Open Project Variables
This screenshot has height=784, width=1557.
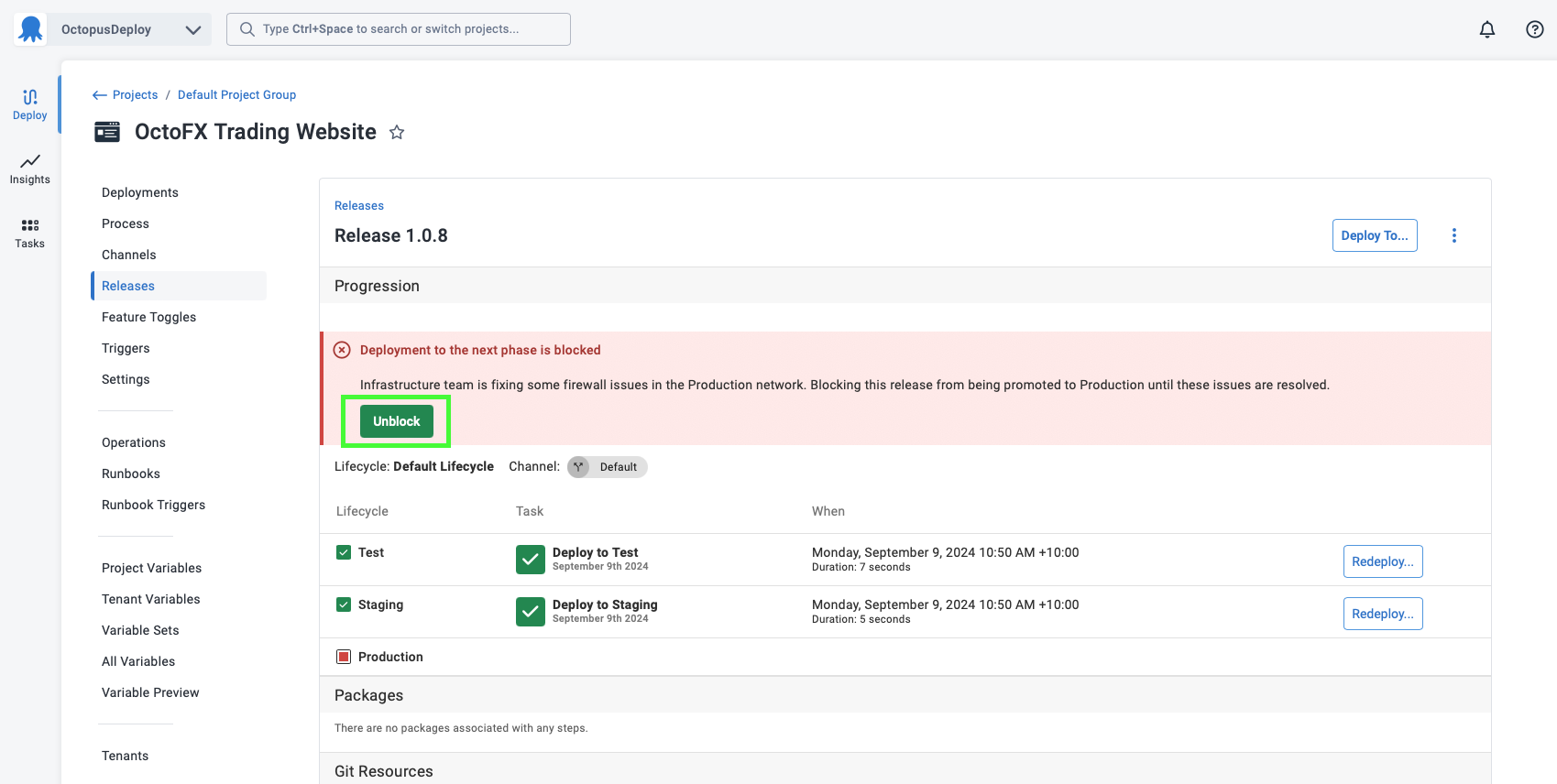[x=152, y=568]
